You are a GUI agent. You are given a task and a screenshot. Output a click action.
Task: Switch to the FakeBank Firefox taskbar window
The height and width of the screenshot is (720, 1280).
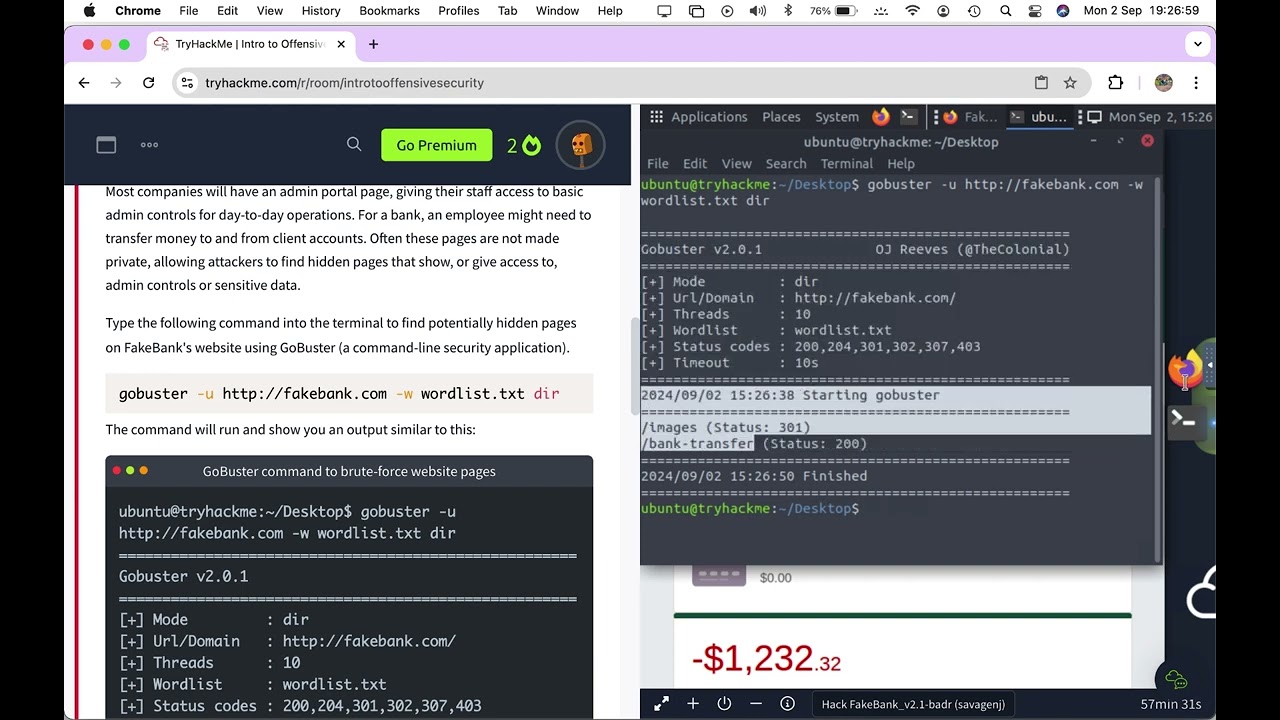tap(970, 117)
